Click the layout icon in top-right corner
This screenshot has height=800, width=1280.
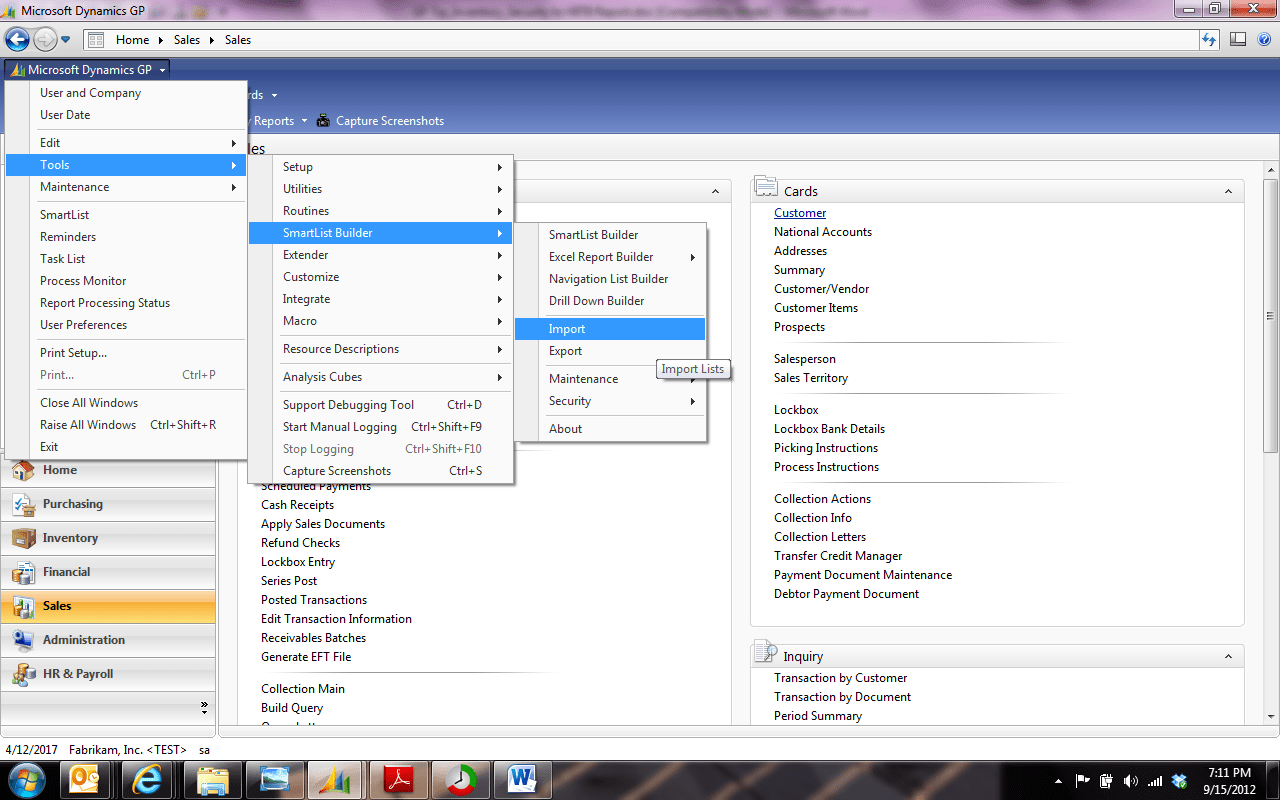[x=1238, y=40]
